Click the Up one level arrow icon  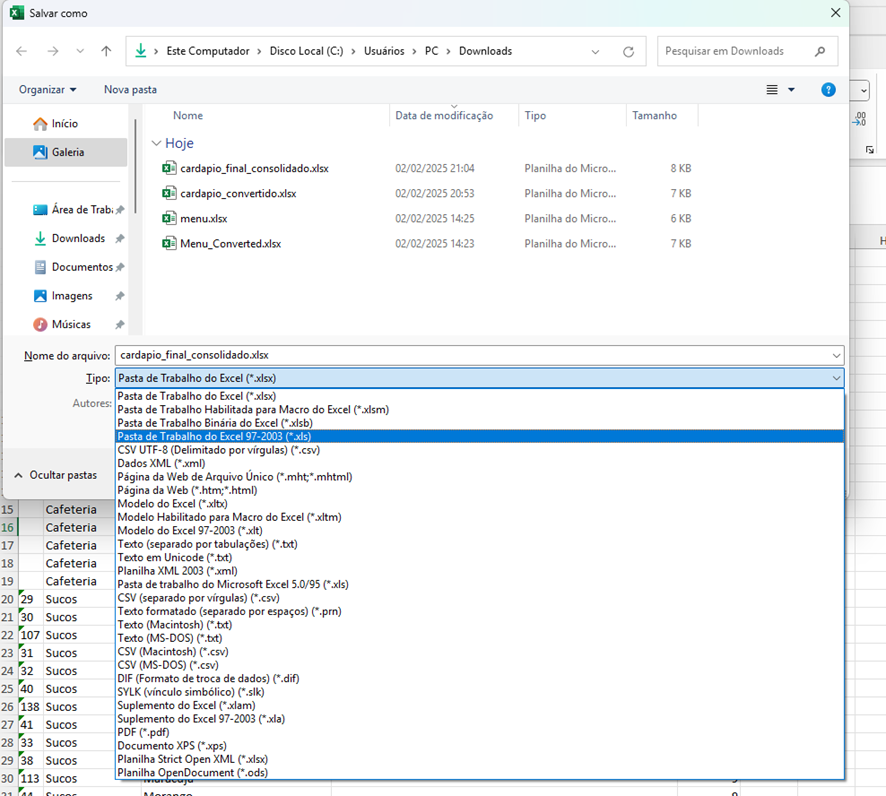107,51
